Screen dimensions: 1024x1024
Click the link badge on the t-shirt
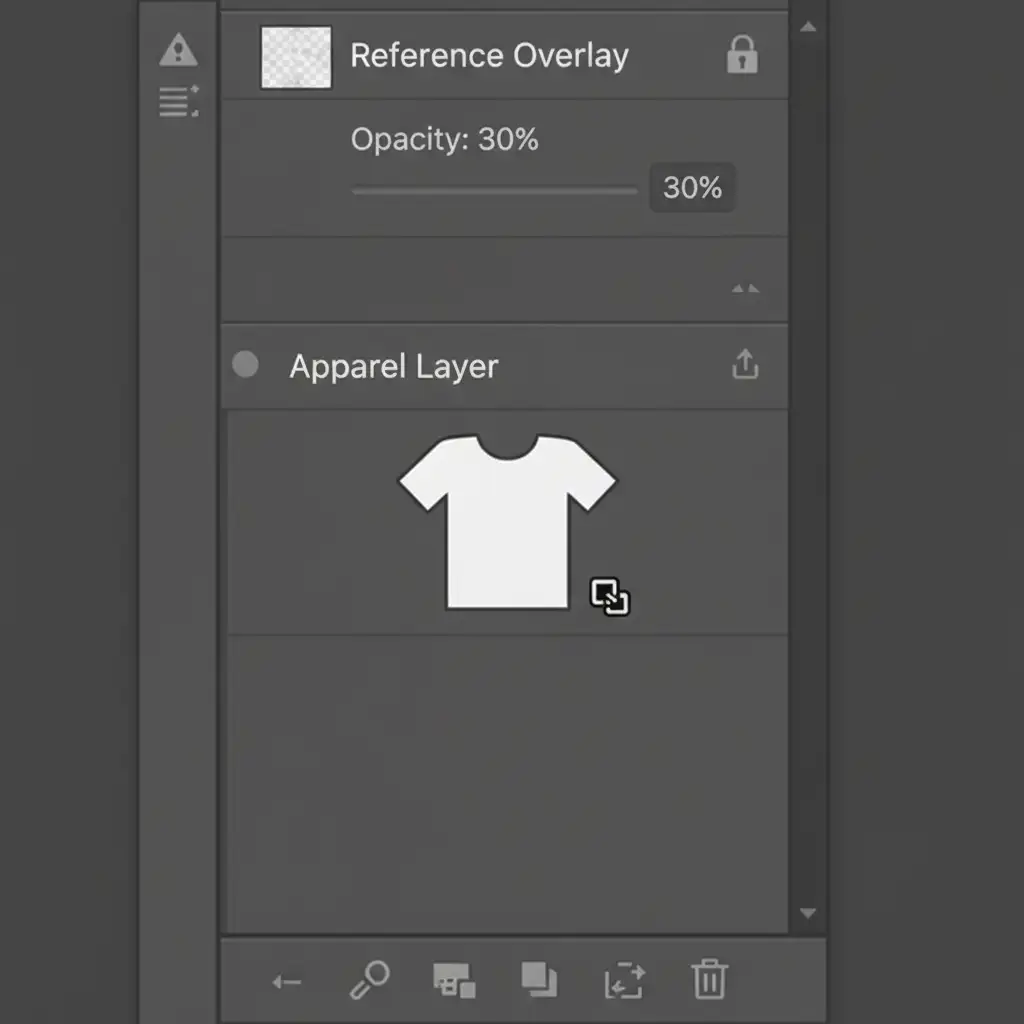[609, 597]
